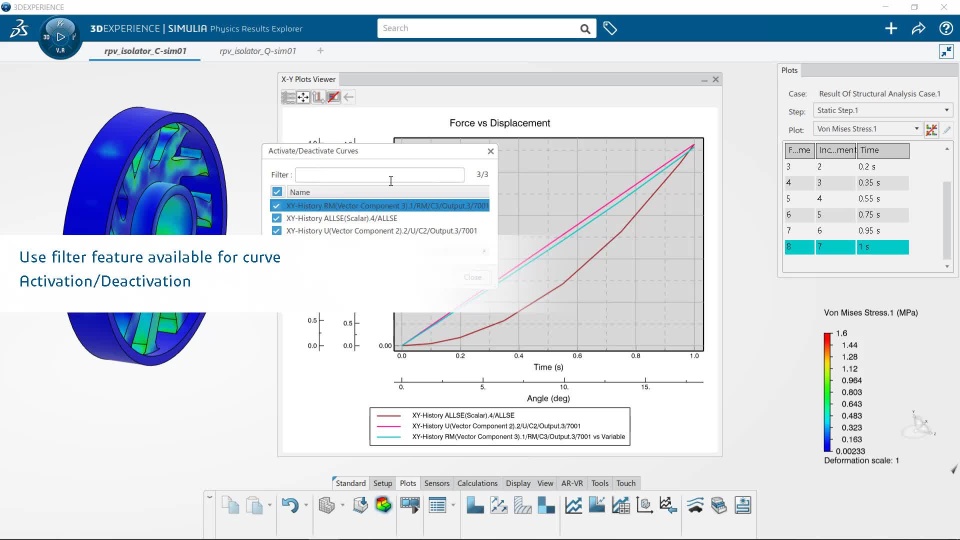Open the Setup toolbar tab
The height and width of the screenshot is (540, 960).
click(383, 483)
